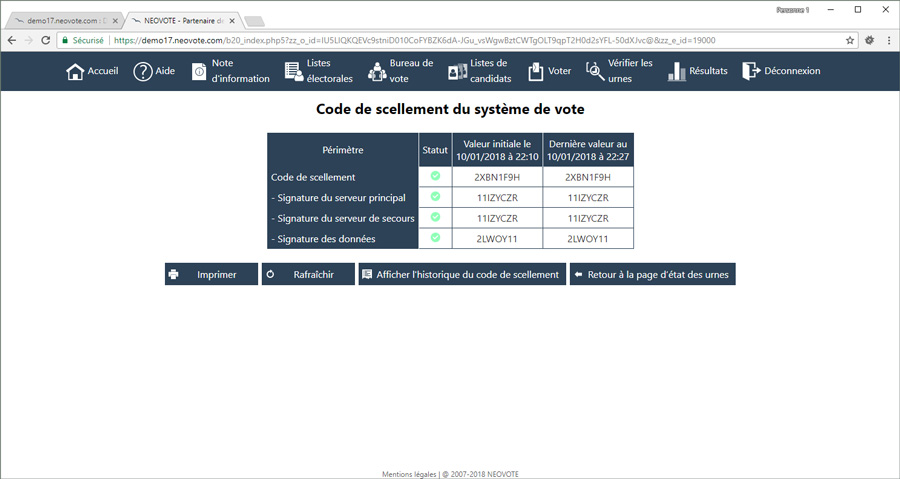Click Valeur initiale le 10/01/2018 header
The width and height of the screenshot is (900, 479).
[497, 150]
